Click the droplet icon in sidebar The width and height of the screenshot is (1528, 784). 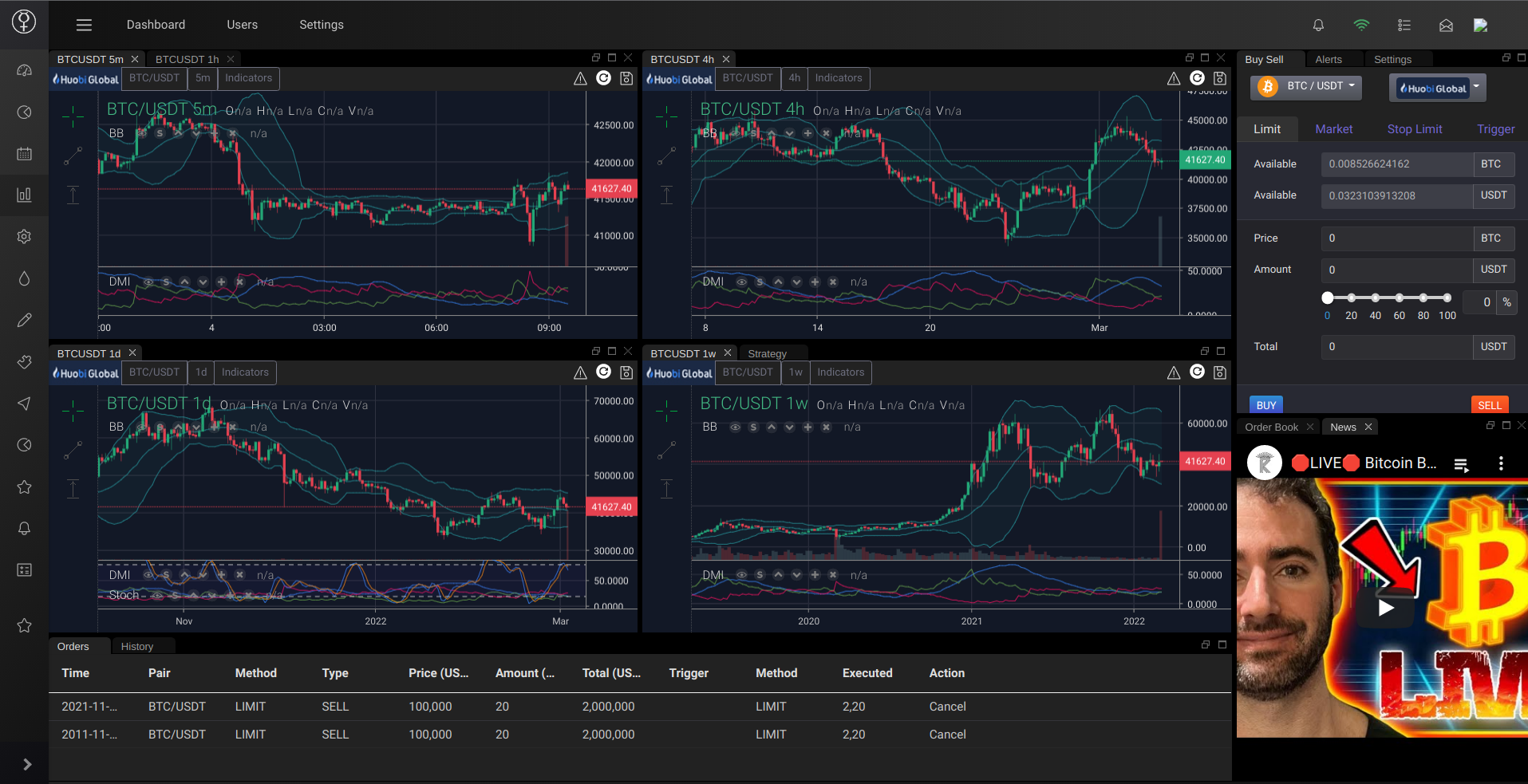pyautogui.click(x=25, y=278)
